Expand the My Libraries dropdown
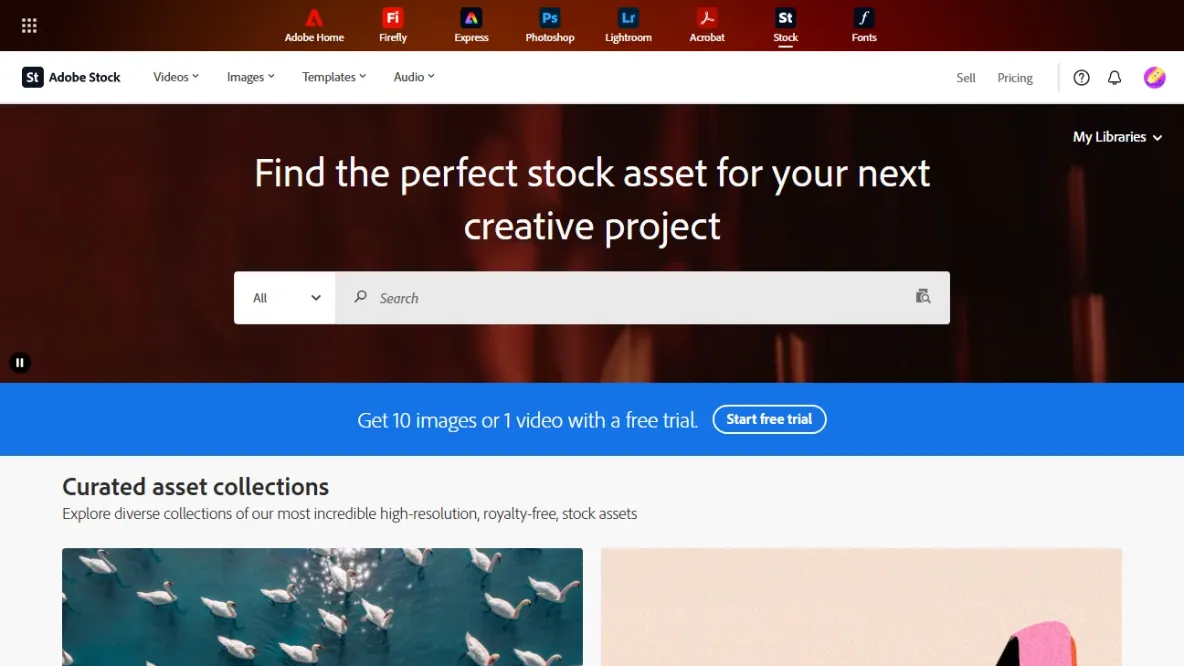 [x=1117, y=137]
